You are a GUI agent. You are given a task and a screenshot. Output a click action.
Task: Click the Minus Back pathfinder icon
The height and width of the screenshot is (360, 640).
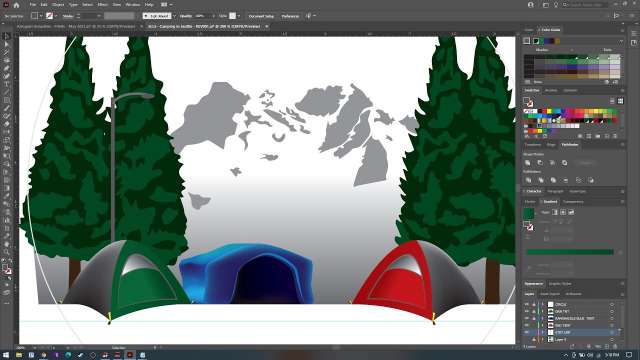pyautogui.click(x=591, y=180)
